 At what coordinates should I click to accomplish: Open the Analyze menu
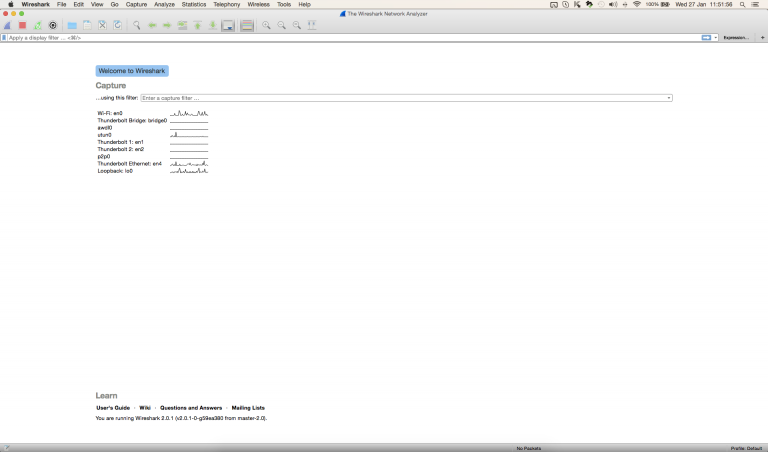point(165,4)
